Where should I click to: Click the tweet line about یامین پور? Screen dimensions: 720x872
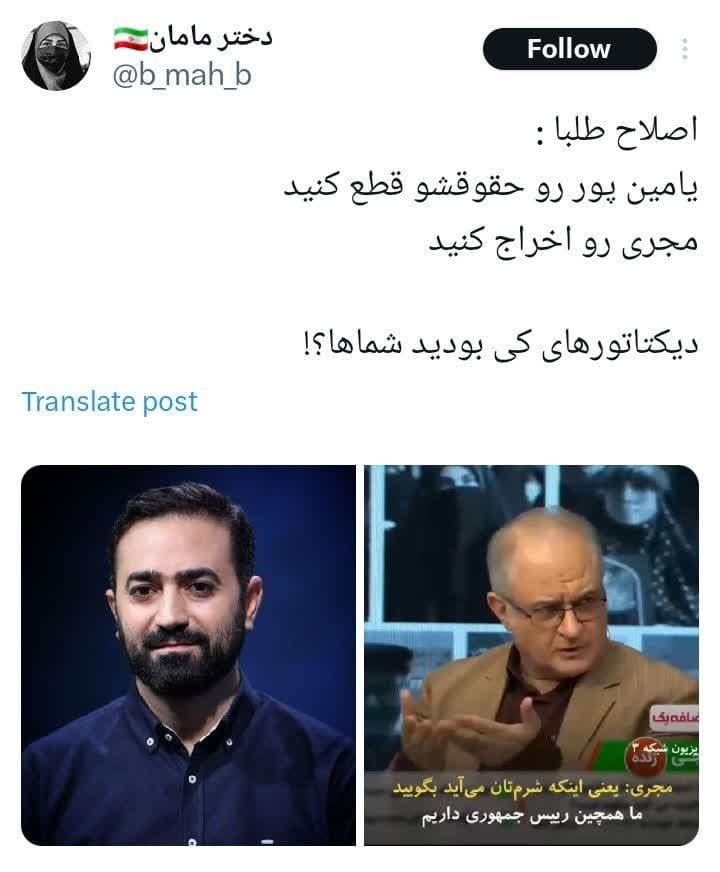pyautogui.click(x=491, y=187)
